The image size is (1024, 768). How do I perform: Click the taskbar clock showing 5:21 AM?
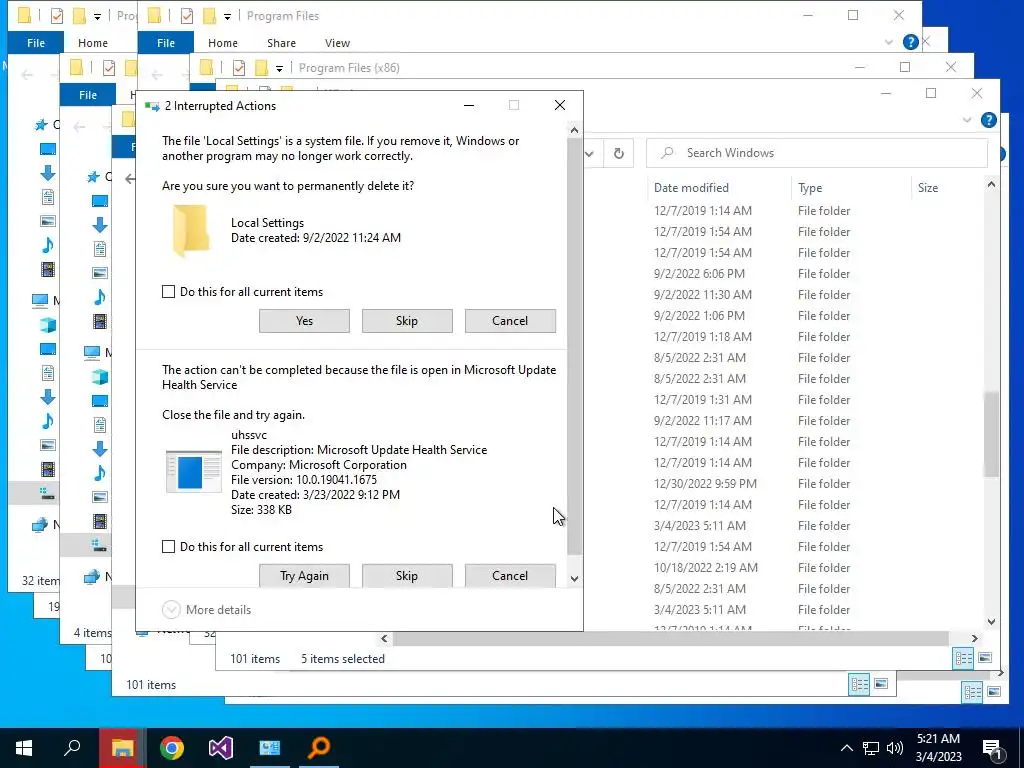click(938, 748)
